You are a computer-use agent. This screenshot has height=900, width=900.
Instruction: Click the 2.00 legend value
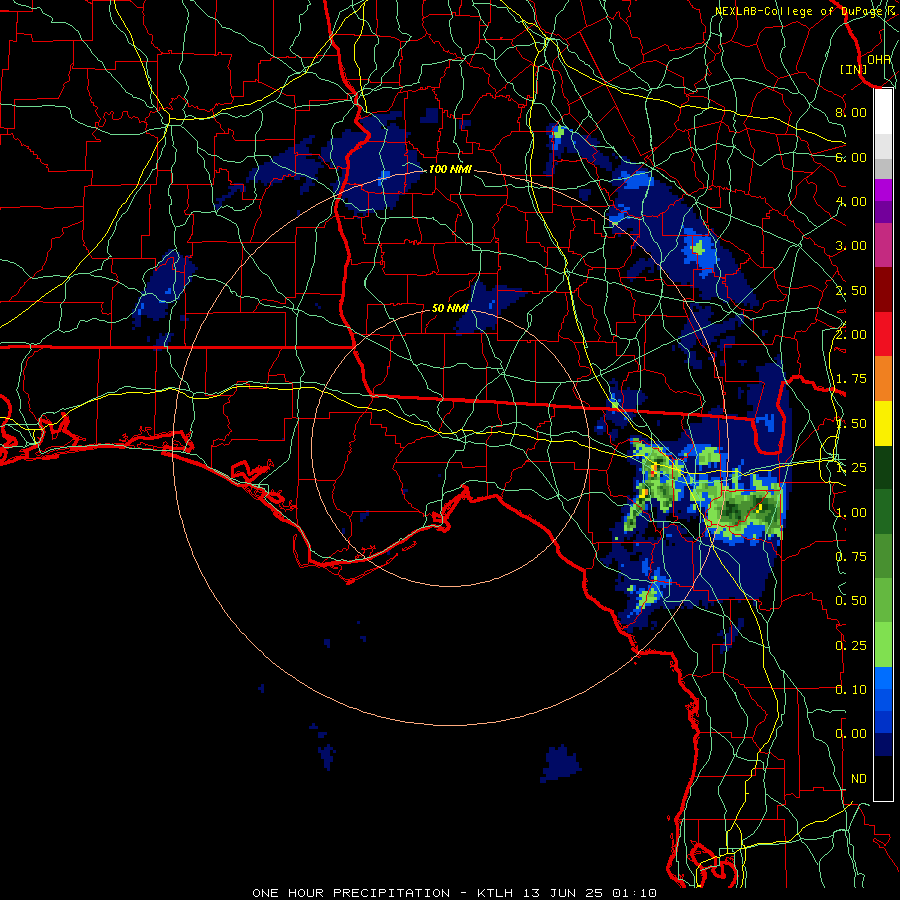point(851,335)
